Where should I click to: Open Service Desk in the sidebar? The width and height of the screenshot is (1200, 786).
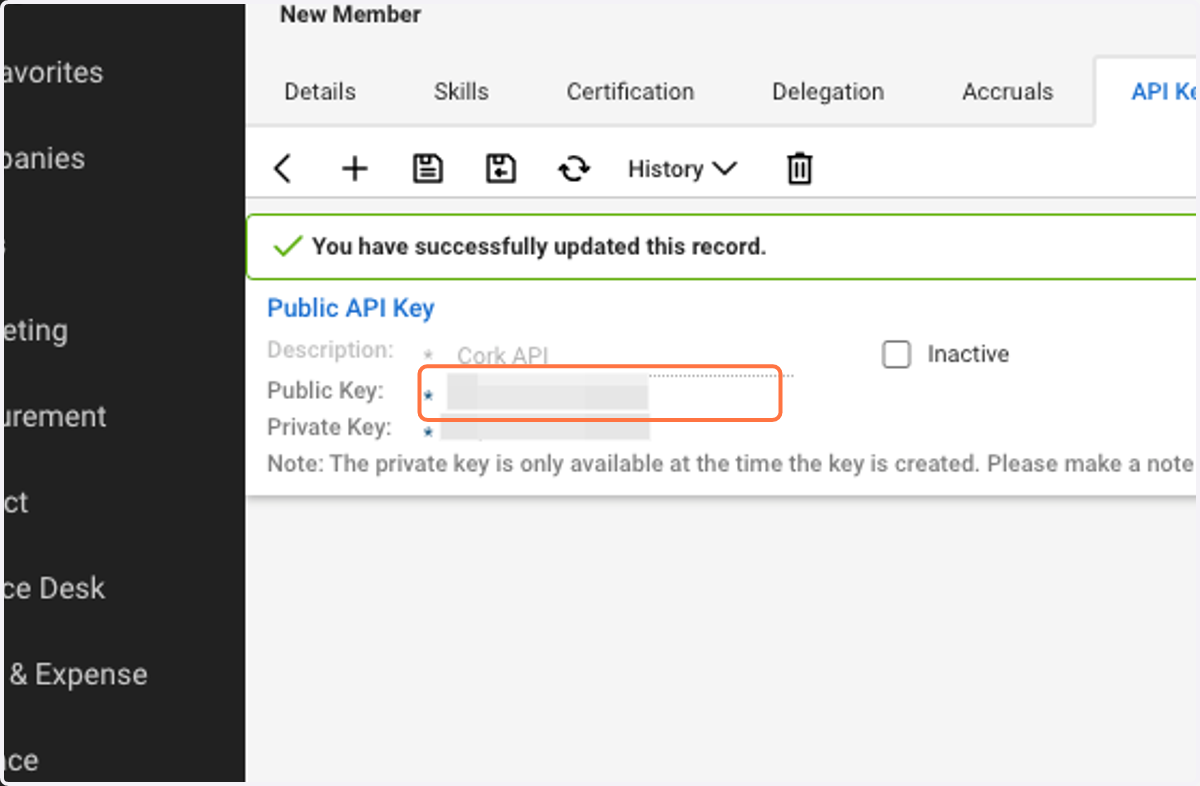[x=53, y=588]
